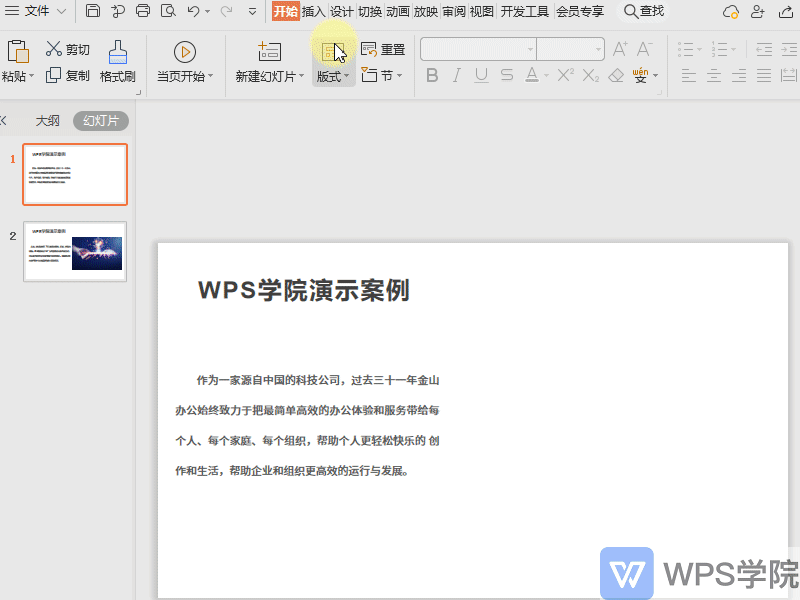The image size is (800, 600).
Task: Open the font color dropdown arrow
Action: point(546,76)
